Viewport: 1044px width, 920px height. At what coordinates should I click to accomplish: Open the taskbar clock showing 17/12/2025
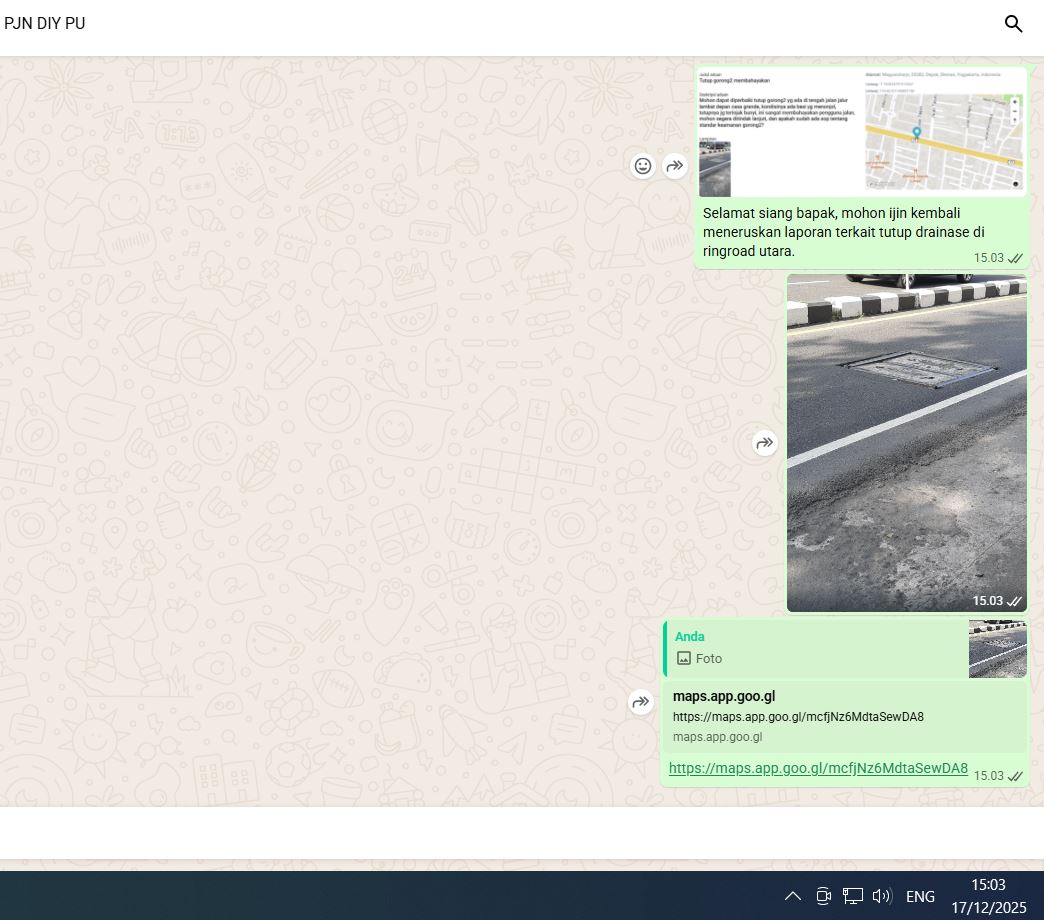[x=988, y=896]
